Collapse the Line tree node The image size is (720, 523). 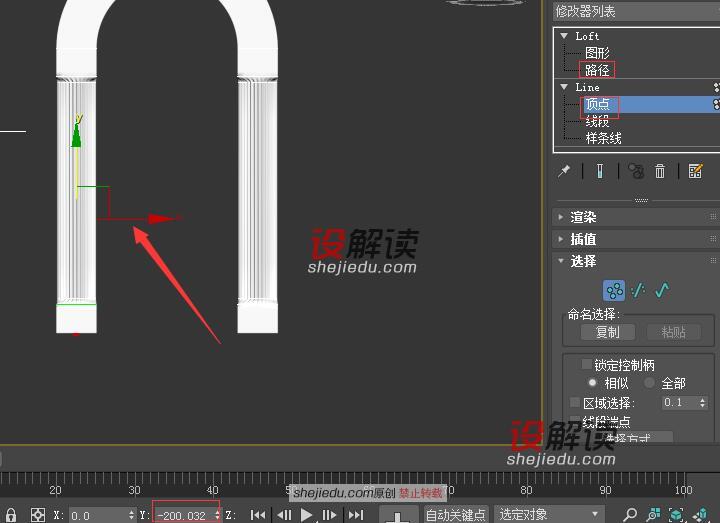564,86
